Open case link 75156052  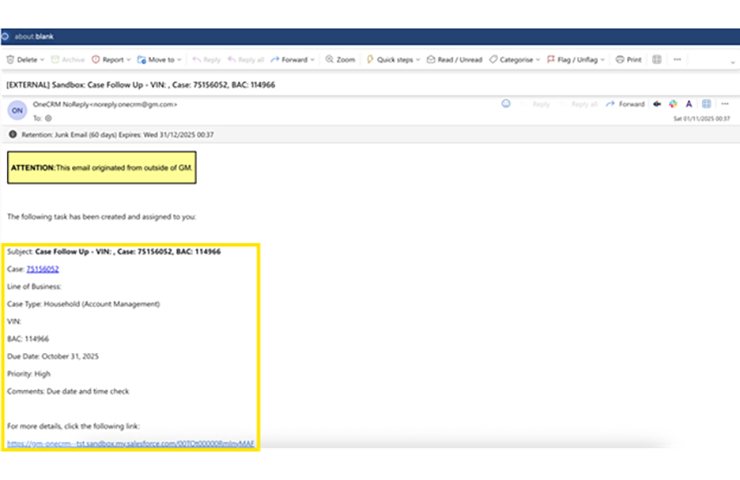click(42, 269)
